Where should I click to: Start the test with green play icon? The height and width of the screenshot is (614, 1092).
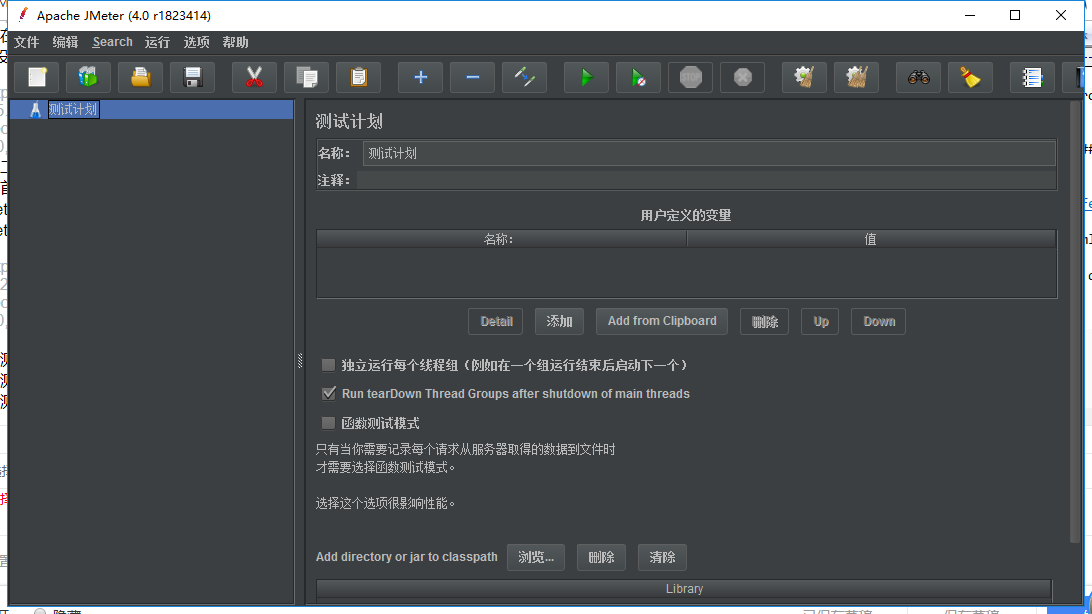coord(586,77)
